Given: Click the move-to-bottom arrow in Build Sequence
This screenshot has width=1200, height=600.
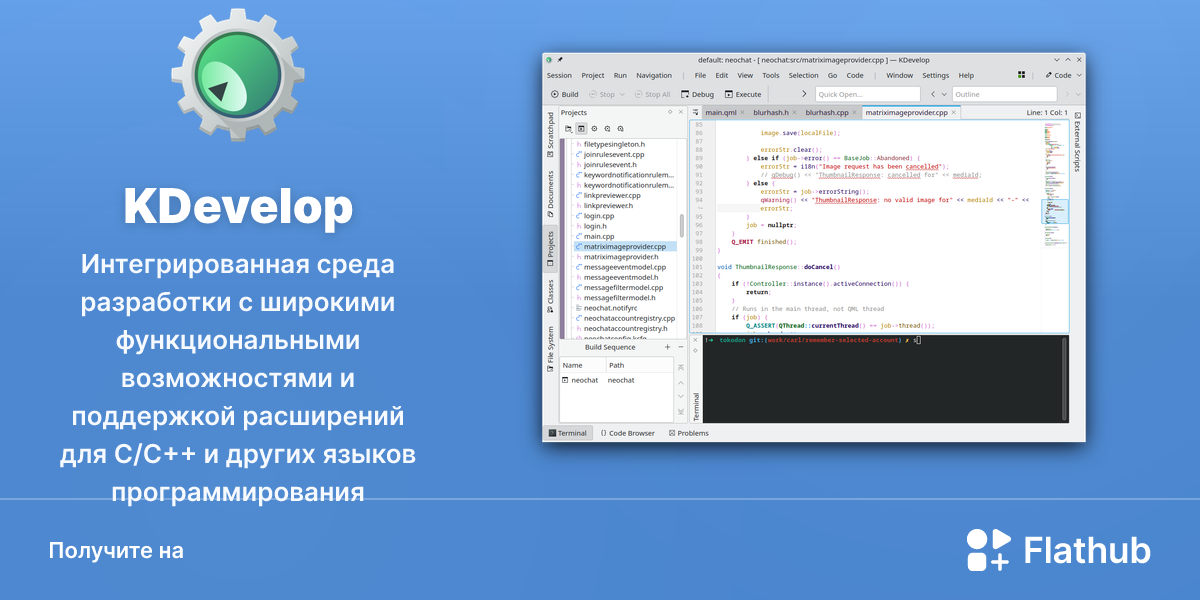Looking at the screenshot, I should point(681,411).
